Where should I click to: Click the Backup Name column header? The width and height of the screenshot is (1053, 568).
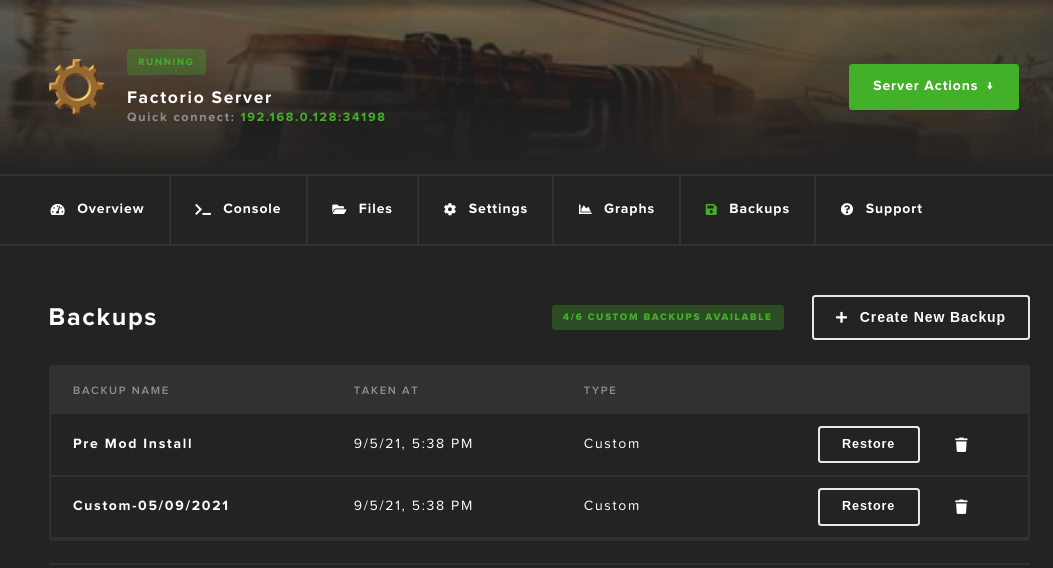[x=121, y=390]
